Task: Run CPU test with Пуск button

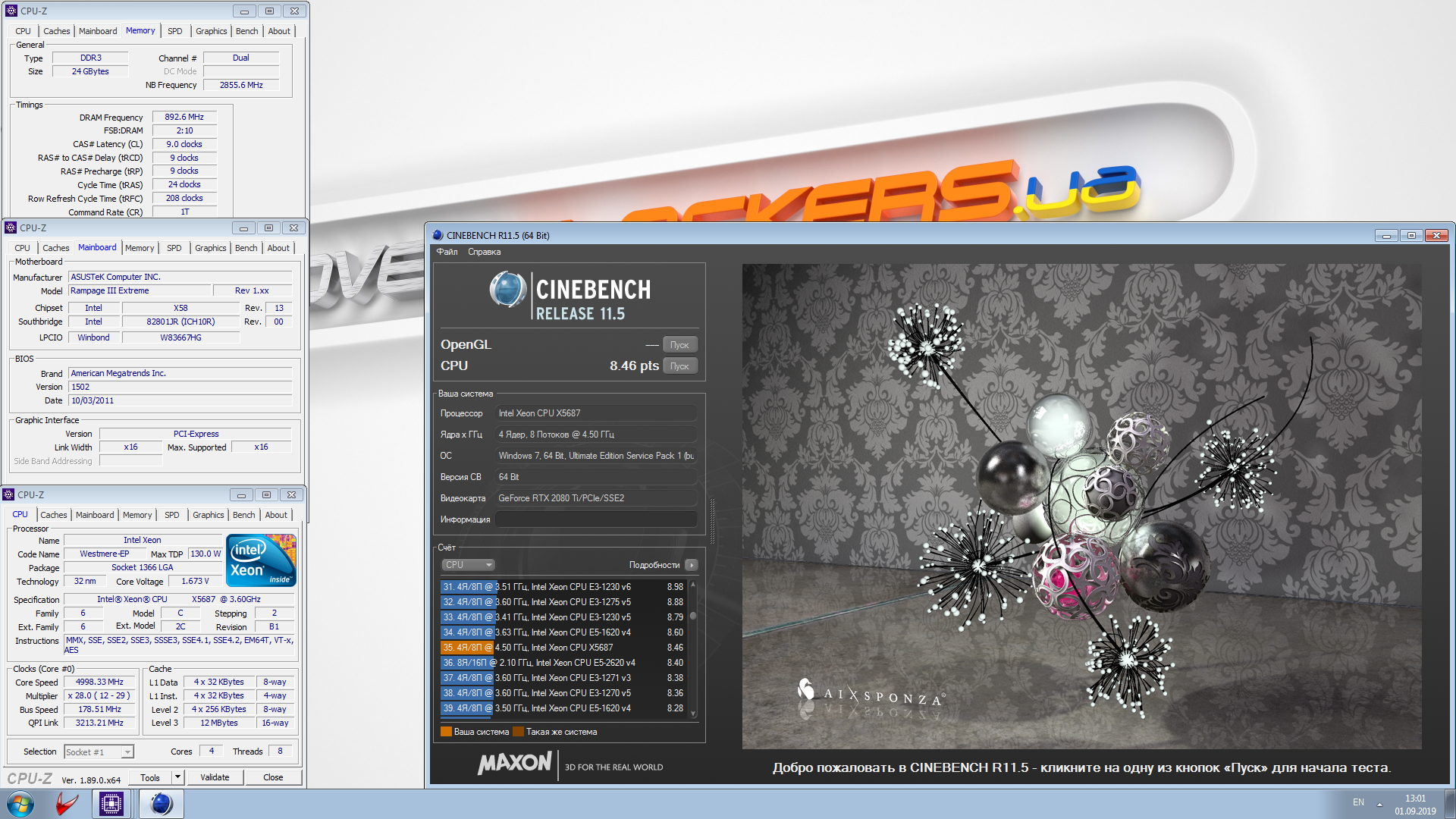Action: point(679,366)
